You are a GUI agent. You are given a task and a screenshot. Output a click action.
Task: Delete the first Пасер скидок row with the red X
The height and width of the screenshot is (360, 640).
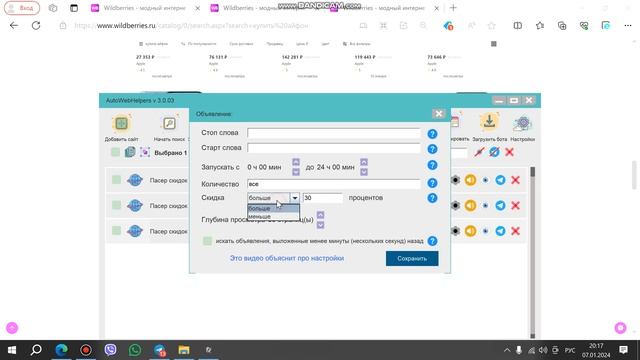point(516,180)
